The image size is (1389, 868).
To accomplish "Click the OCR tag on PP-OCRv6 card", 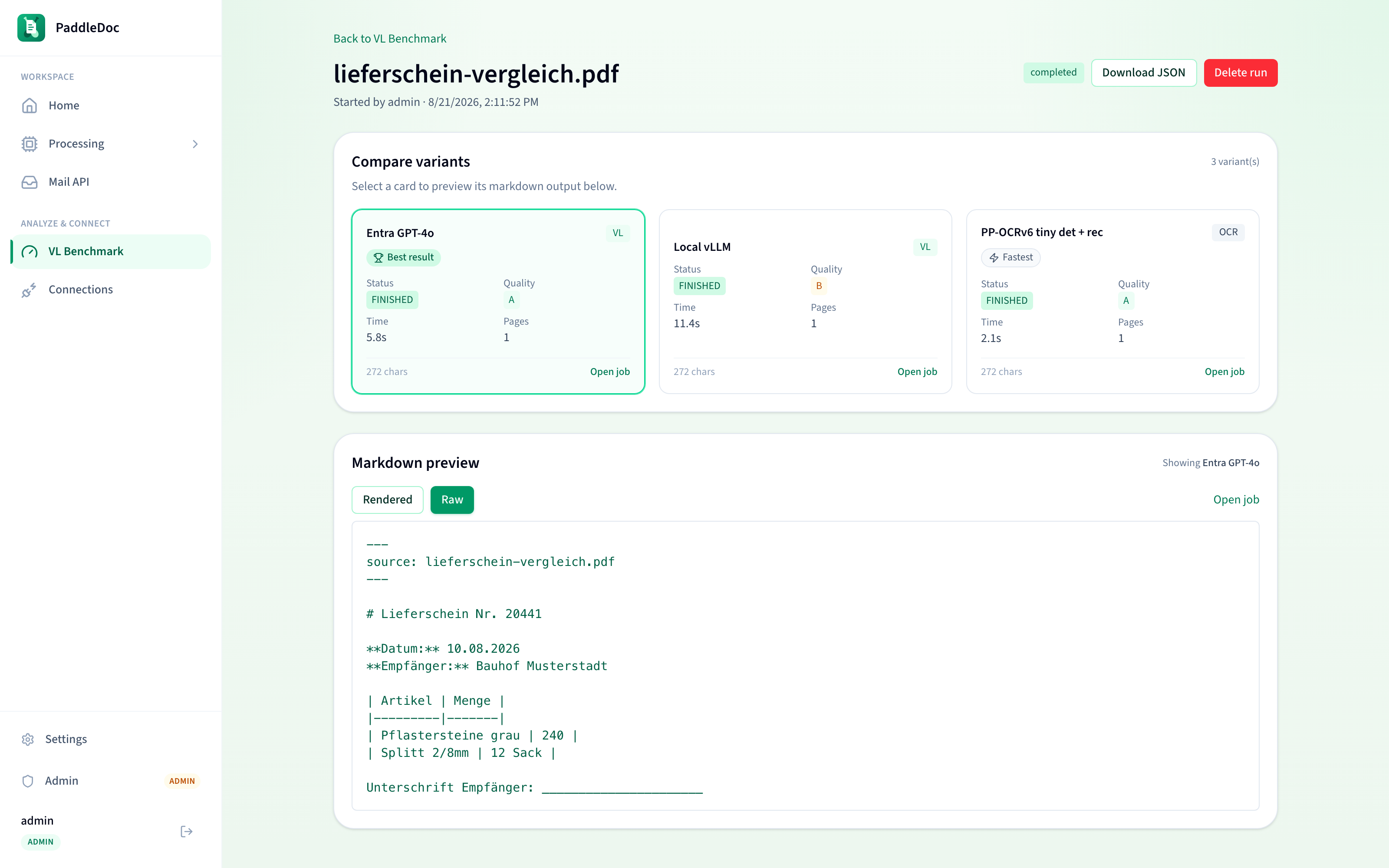I will (1228, 232).
